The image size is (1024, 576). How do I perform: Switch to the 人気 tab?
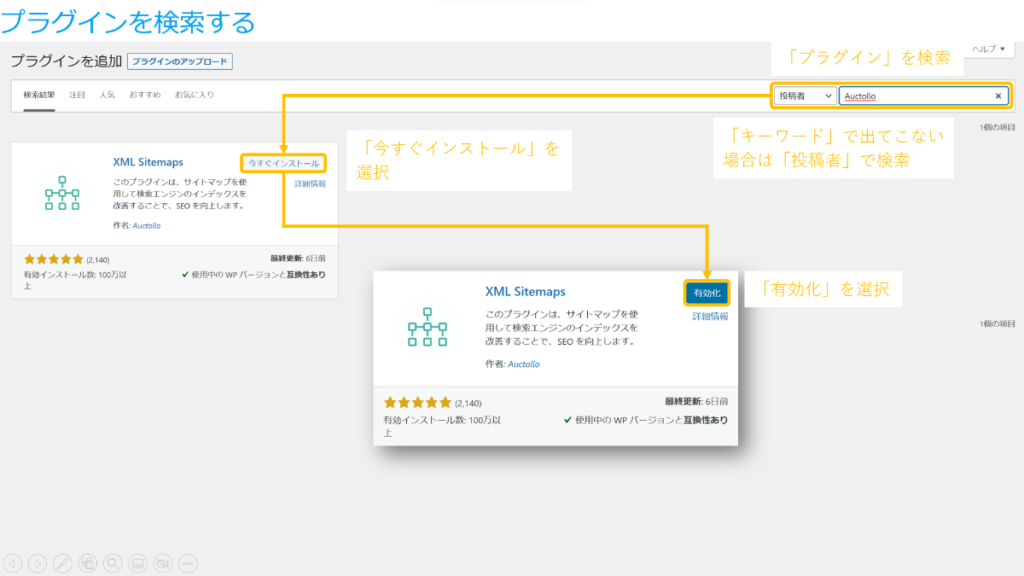tap(107, 95)
